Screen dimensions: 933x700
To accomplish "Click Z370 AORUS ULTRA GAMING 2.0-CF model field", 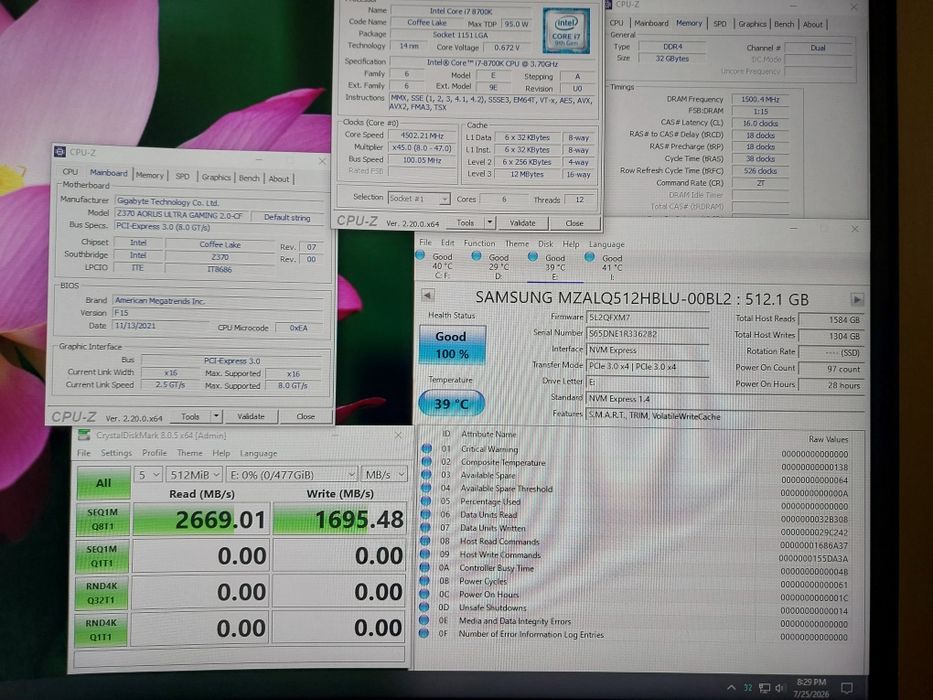I will coord(180,214).
